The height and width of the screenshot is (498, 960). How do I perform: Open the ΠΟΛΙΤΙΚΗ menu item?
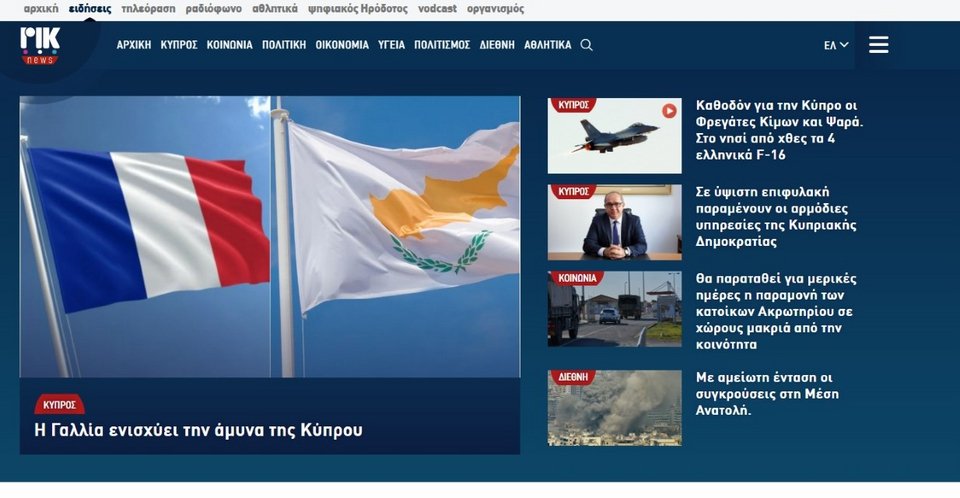pos(284,45)
